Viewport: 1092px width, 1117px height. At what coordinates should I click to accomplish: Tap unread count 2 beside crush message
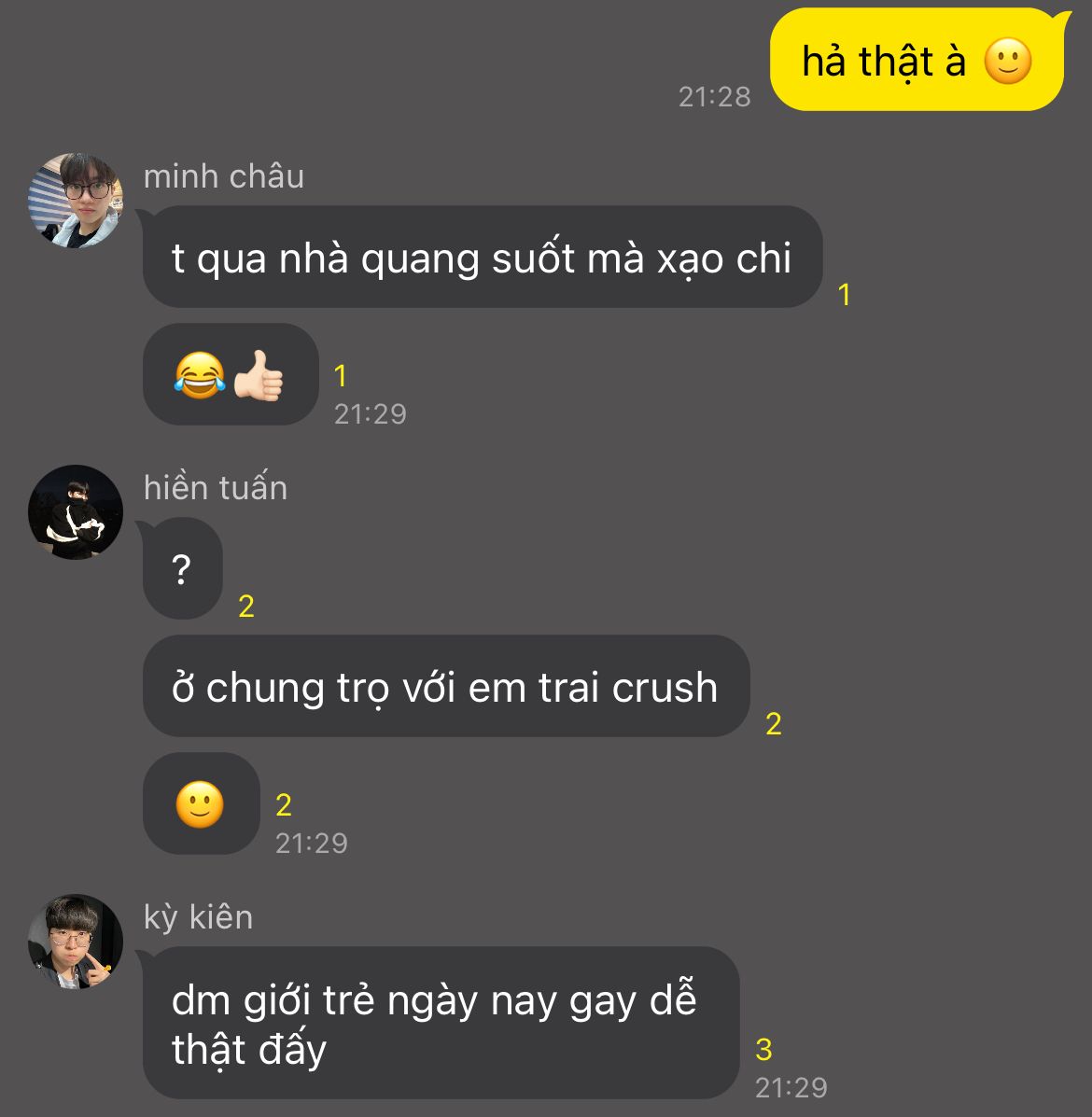[x=774, y=724]
